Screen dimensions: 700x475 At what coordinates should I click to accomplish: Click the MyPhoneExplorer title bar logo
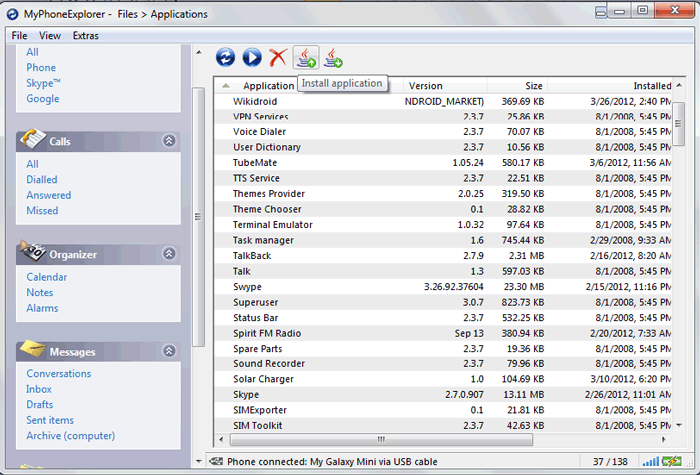pos(12,14)
